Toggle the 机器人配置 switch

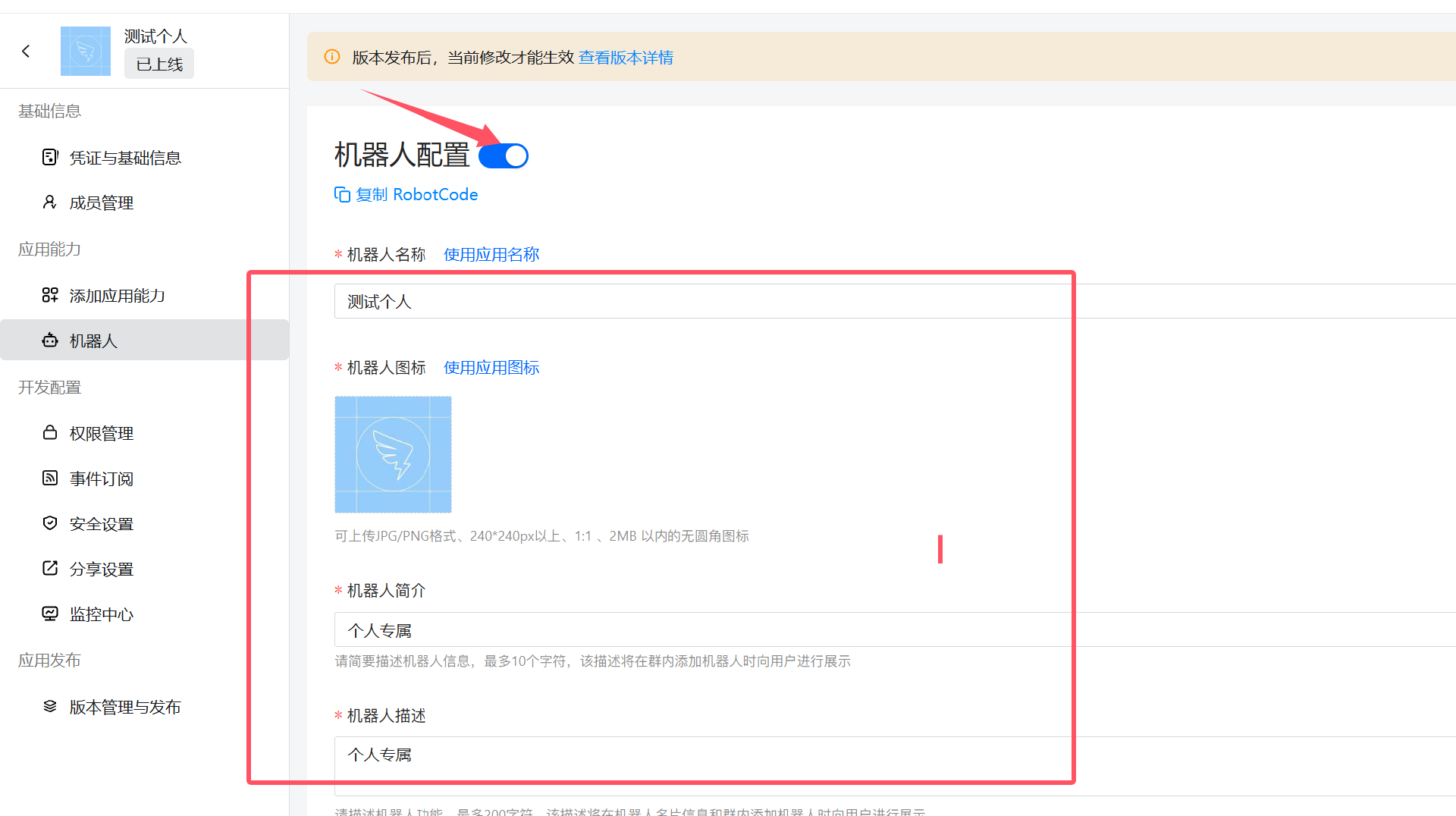tap(504, 155)
